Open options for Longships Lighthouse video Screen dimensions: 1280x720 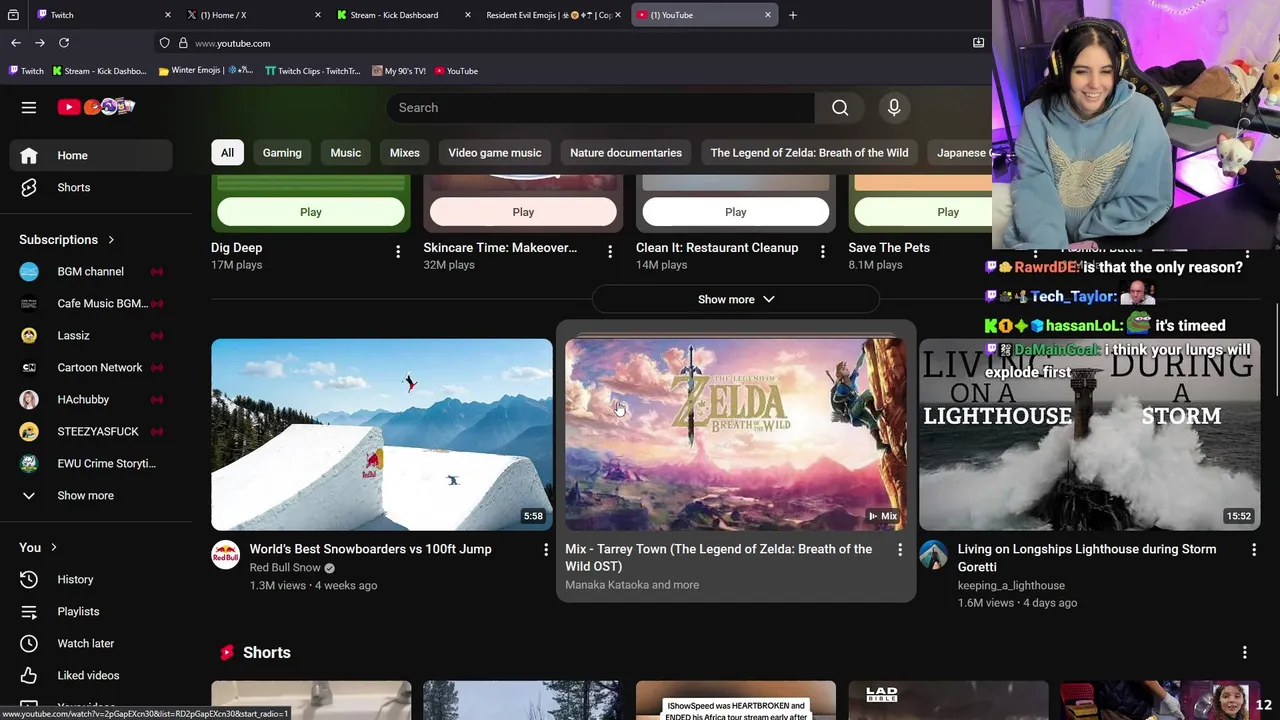coord(1254,550)
